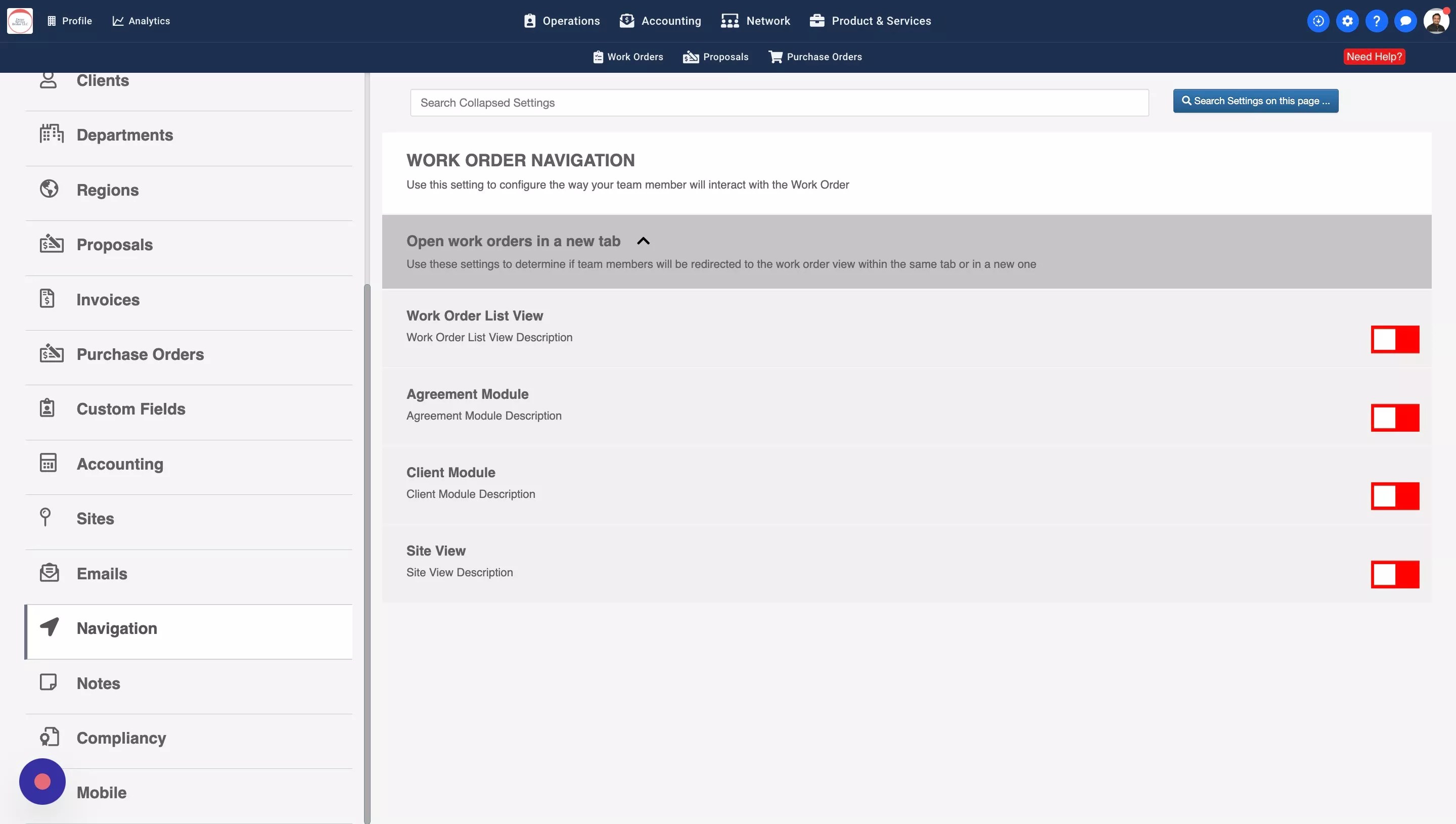
Task: Open the Operations briefcase icon
Action: [x=530, y=20]
